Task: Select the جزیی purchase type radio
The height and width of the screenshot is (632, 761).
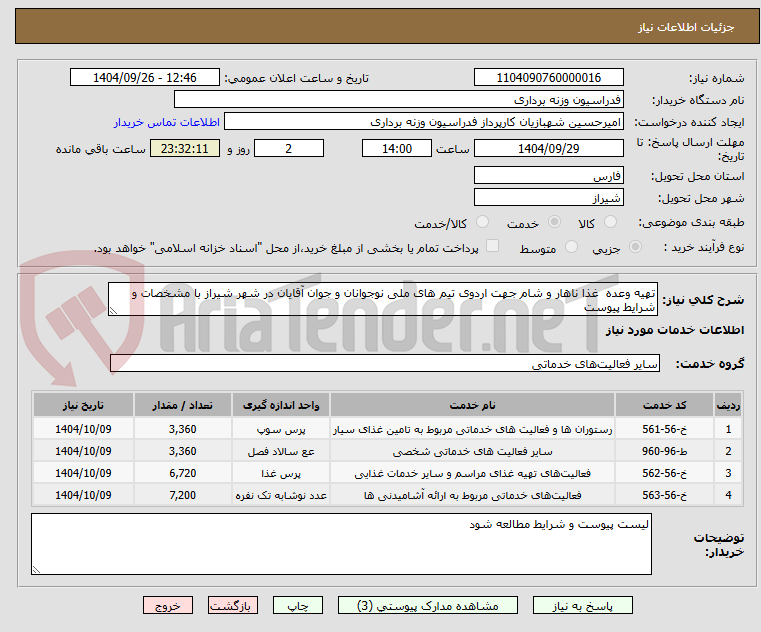Action: coord(635,247)
